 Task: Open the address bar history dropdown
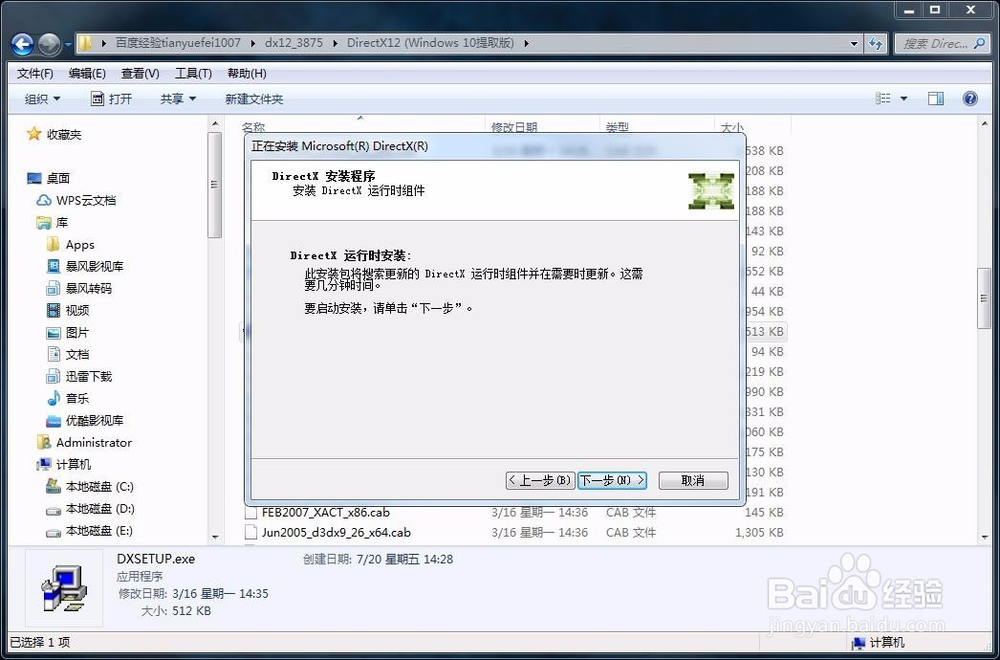click(x=855, y=43)
